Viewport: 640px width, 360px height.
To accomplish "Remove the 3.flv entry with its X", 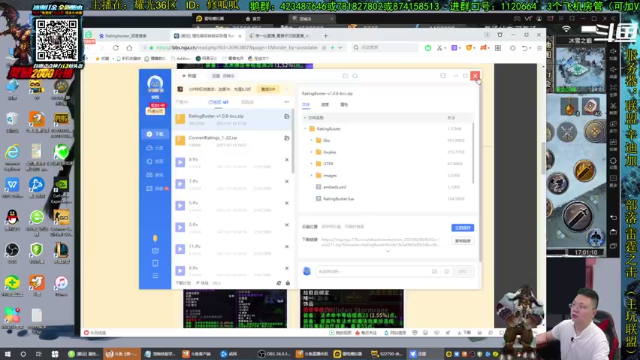I will coord(287,225).
